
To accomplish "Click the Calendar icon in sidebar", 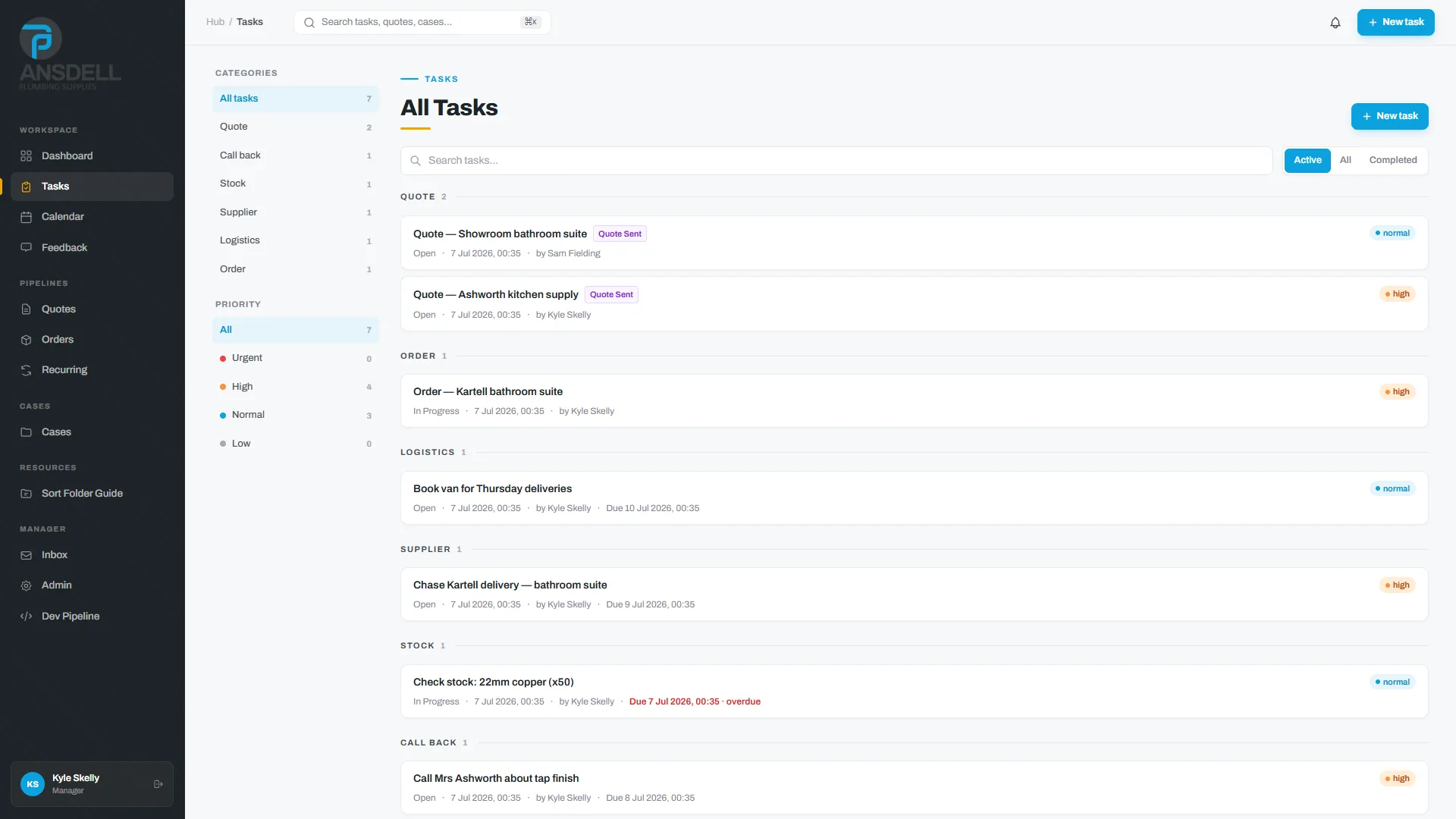I will pos(27,217).
